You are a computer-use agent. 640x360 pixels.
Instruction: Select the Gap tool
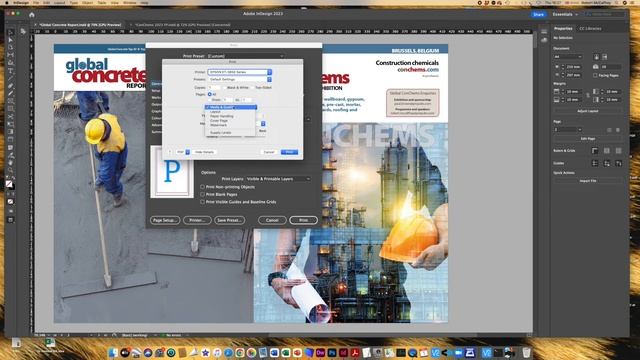[11, 55]
